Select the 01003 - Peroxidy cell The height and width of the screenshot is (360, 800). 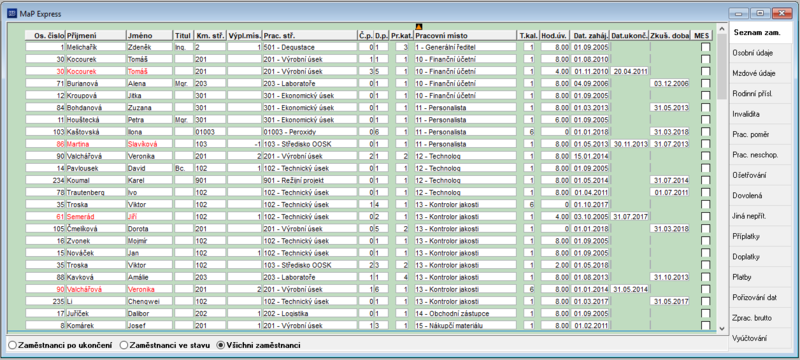pyautogui.click(x=310, y=132)
